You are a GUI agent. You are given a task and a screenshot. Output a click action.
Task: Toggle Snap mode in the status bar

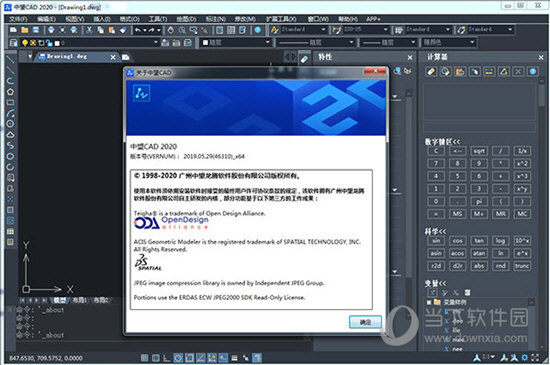pos(145,358)
